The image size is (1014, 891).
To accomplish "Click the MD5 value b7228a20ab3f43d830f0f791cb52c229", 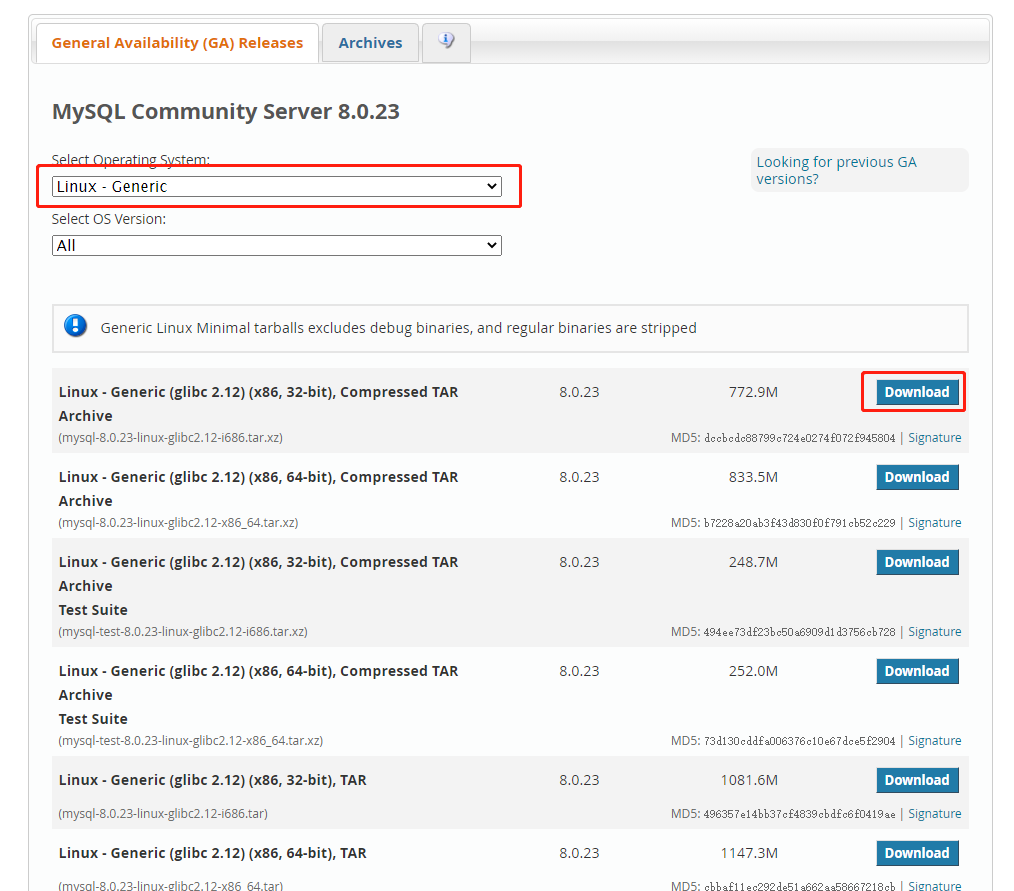I will pyautogui.click(x=799, y=523).
